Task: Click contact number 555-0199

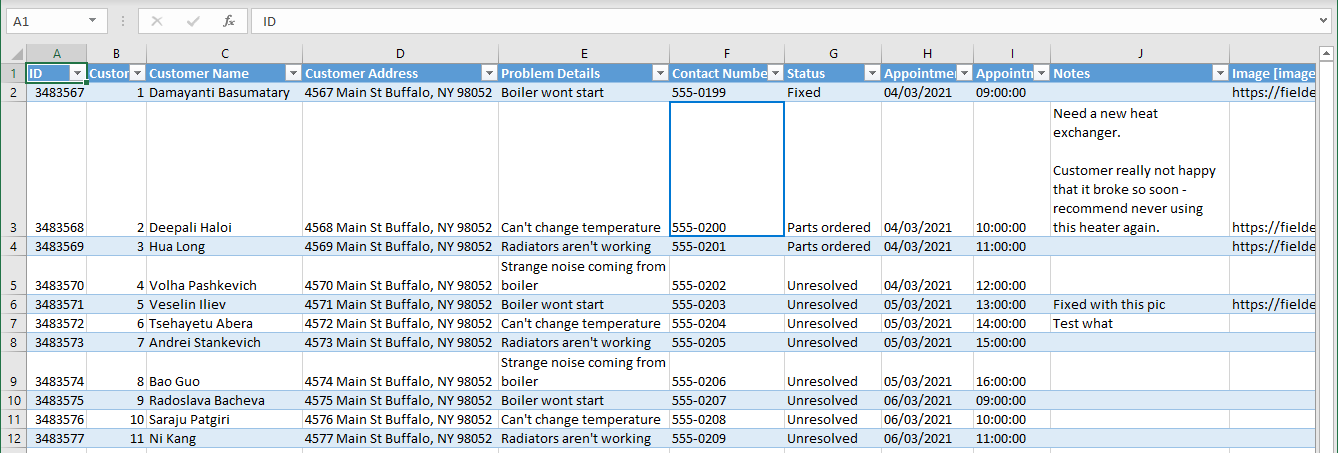Action: [x=727, y=92]
